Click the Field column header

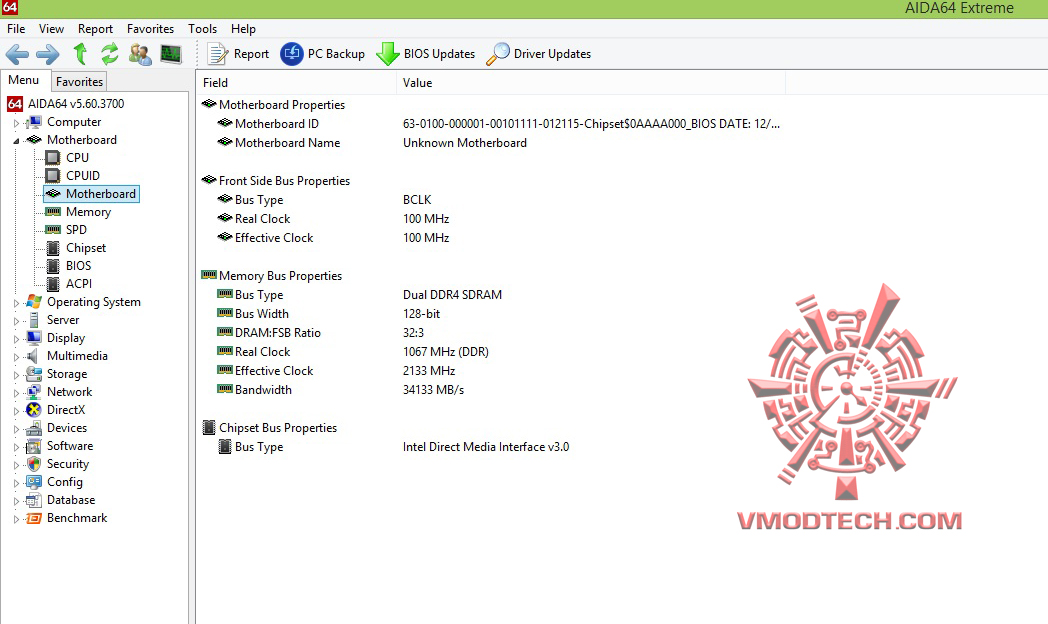(297, 83)
